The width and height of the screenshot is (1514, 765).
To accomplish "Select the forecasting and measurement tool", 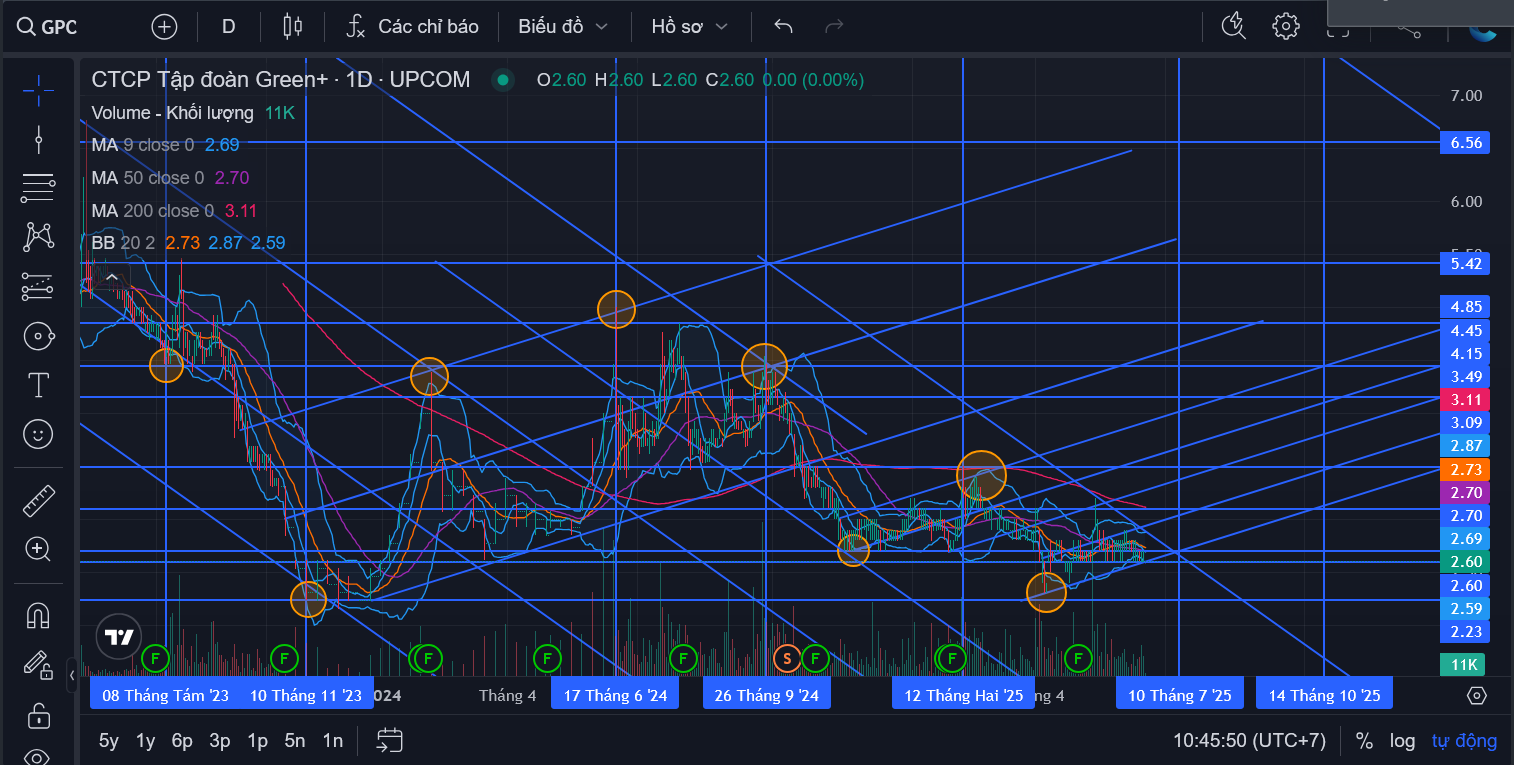I will coord(39,286).
